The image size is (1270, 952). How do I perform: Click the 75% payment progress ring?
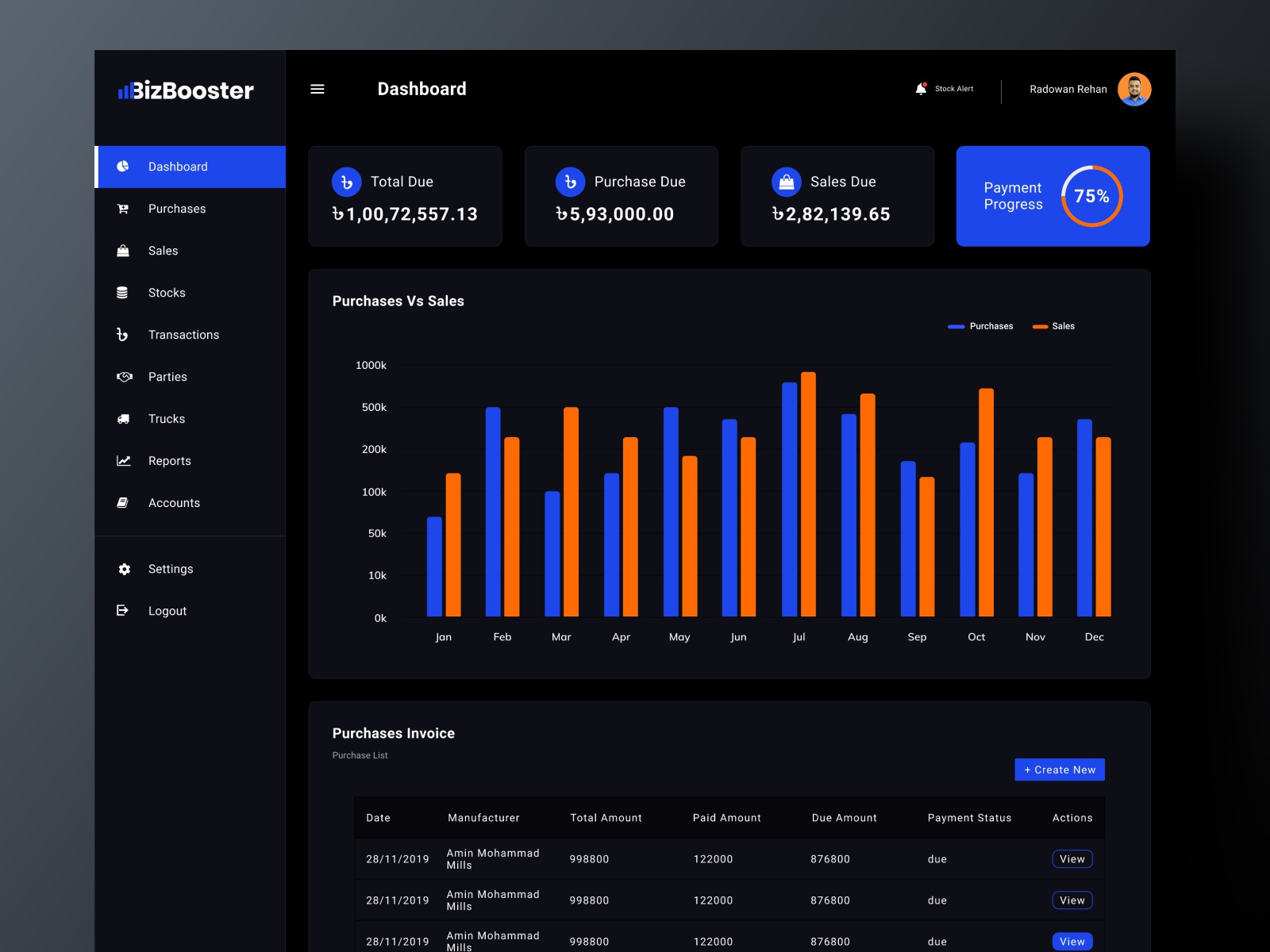point(1092,196)
